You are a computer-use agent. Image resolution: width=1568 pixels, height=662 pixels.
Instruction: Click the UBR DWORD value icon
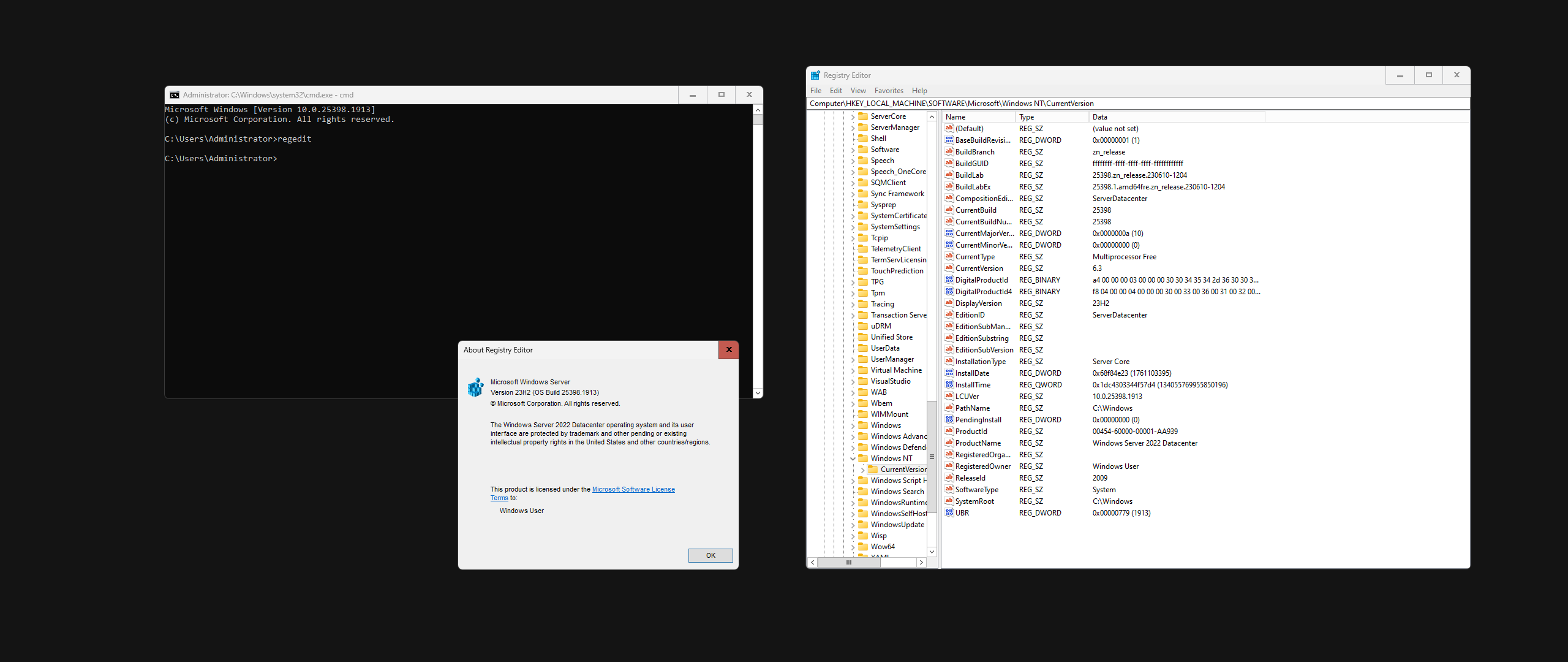pyautogui.click(x=949, y=513)
